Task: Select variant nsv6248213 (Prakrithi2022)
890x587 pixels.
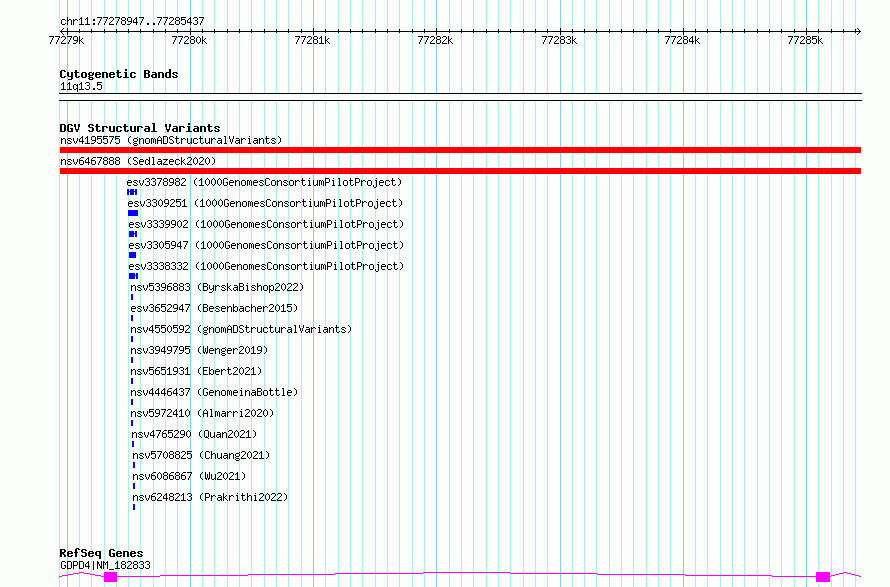Action: click(210, 497)
